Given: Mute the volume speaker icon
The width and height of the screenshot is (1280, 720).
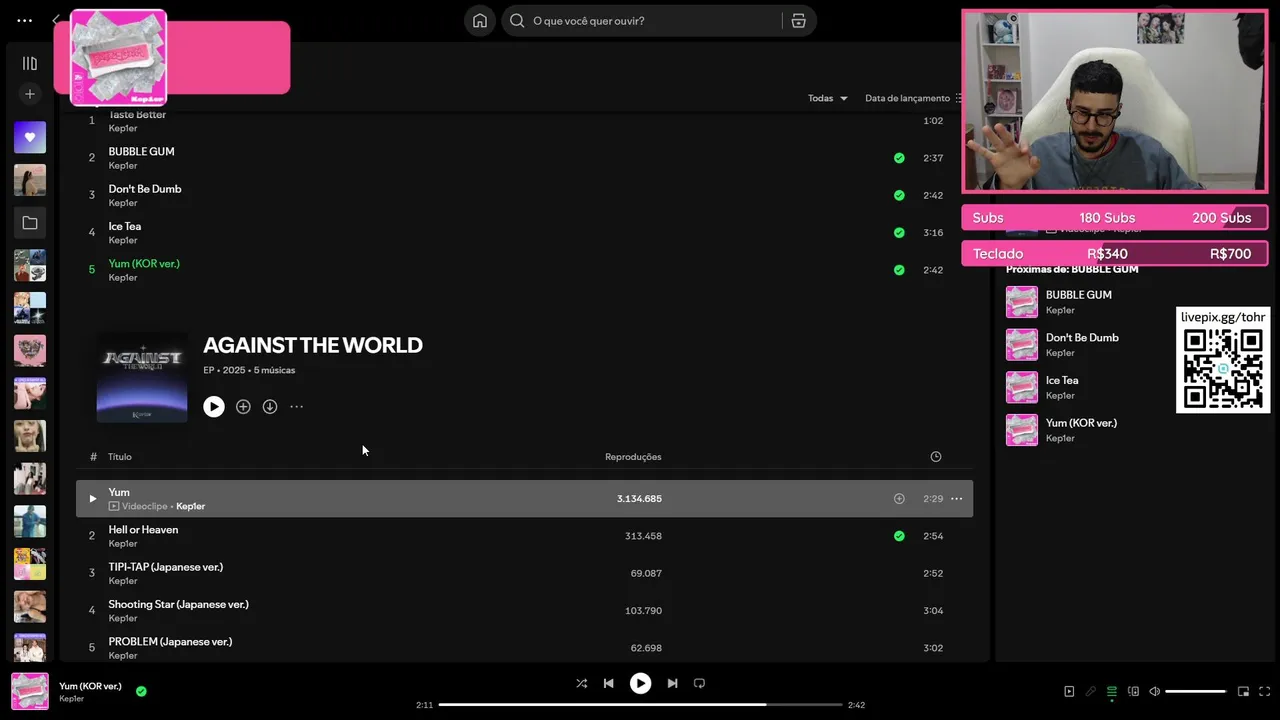Looking at the screenshot, I should click(x=1154, y=691).
